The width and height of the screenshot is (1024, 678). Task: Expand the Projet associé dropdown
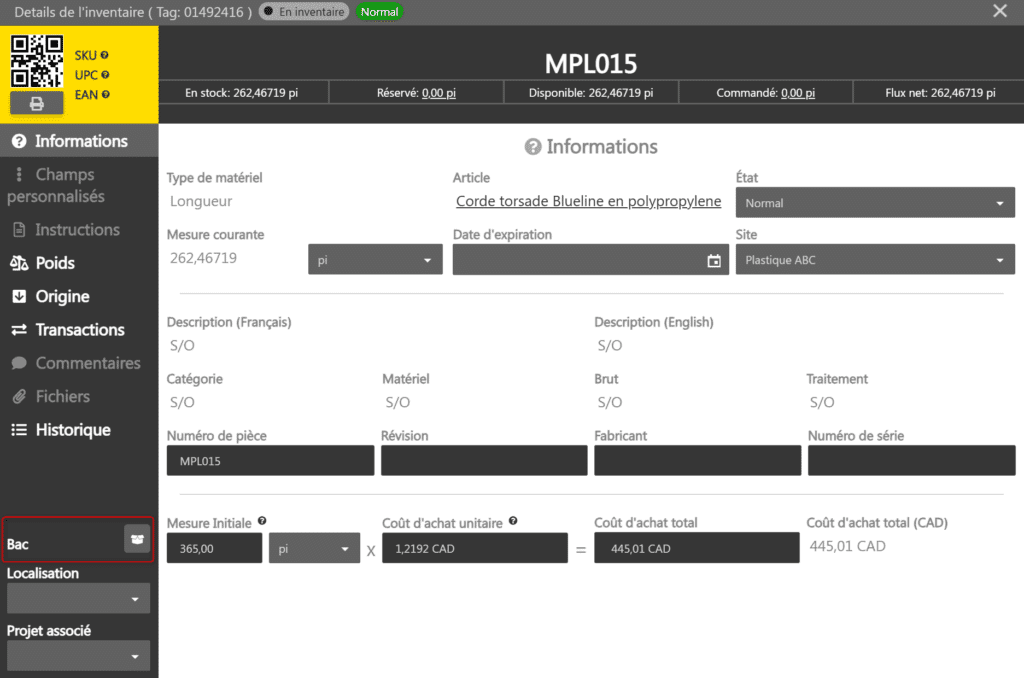78,656
